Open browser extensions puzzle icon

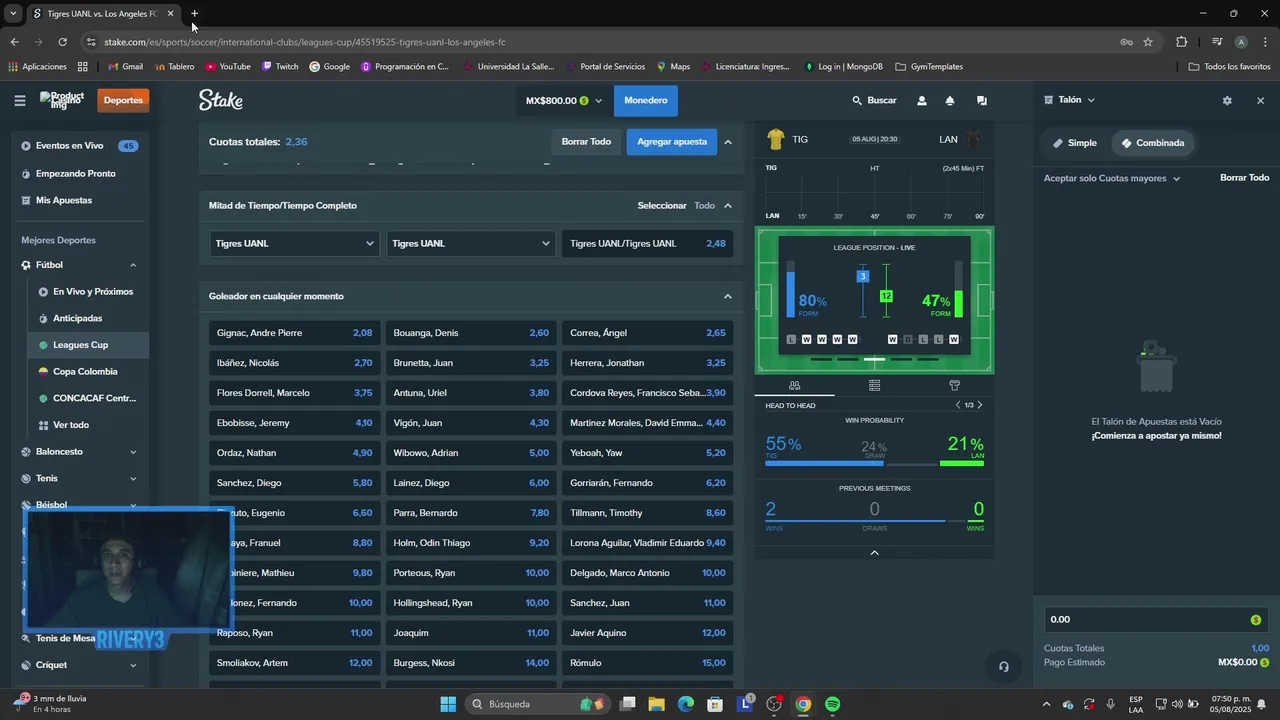click(x=1182, y=42)
